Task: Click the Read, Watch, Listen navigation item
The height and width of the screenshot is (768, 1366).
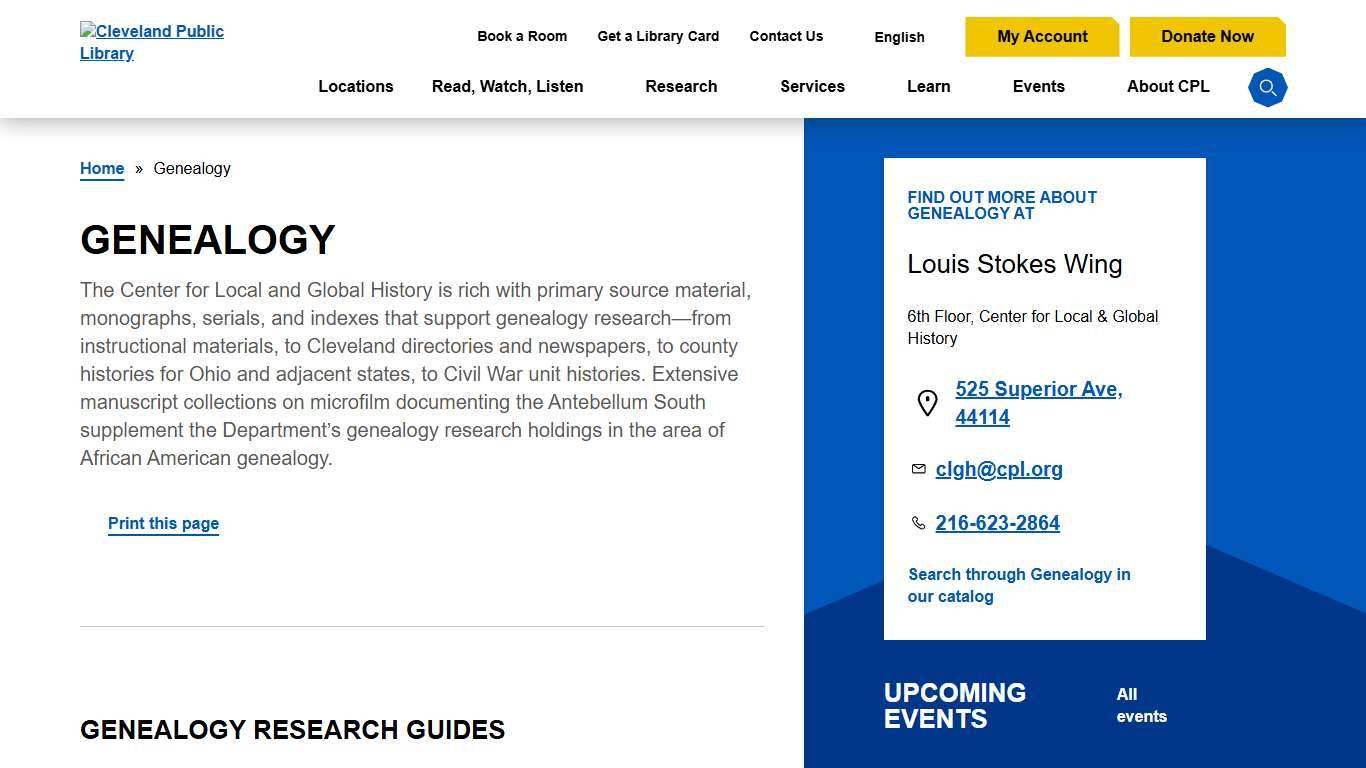Action: pos(507,87)
